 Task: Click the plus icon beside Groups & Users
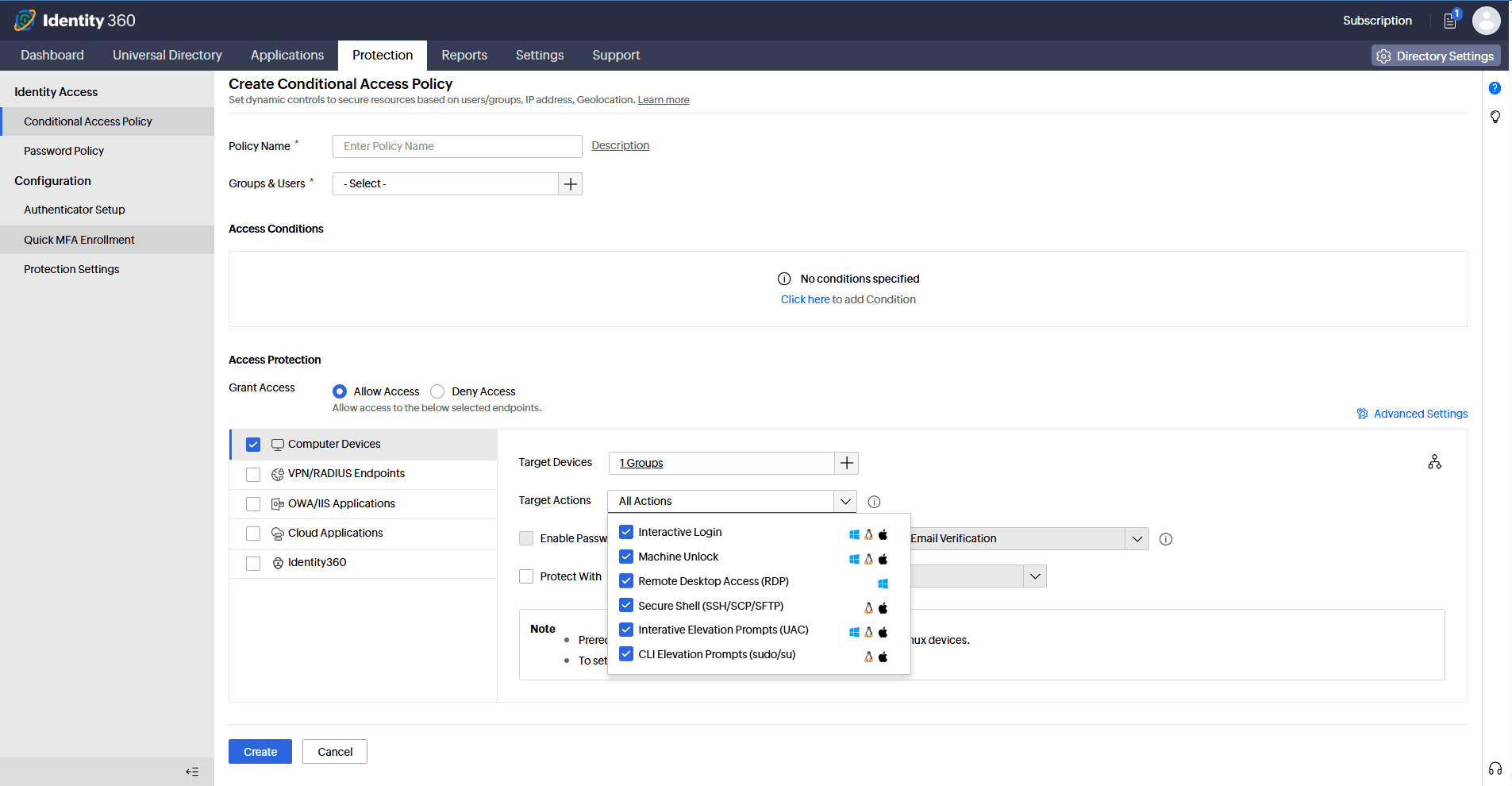571,184
